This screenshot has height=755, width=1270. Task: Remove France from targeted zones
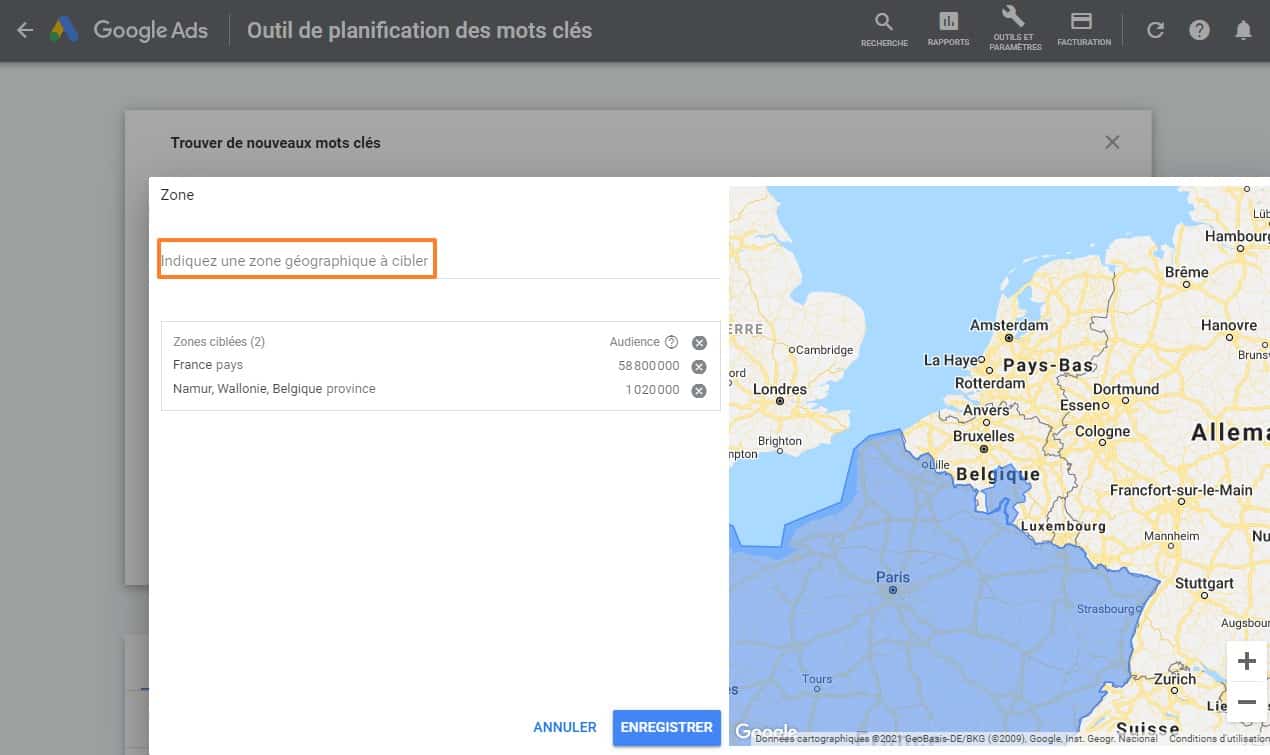point(699,366)
